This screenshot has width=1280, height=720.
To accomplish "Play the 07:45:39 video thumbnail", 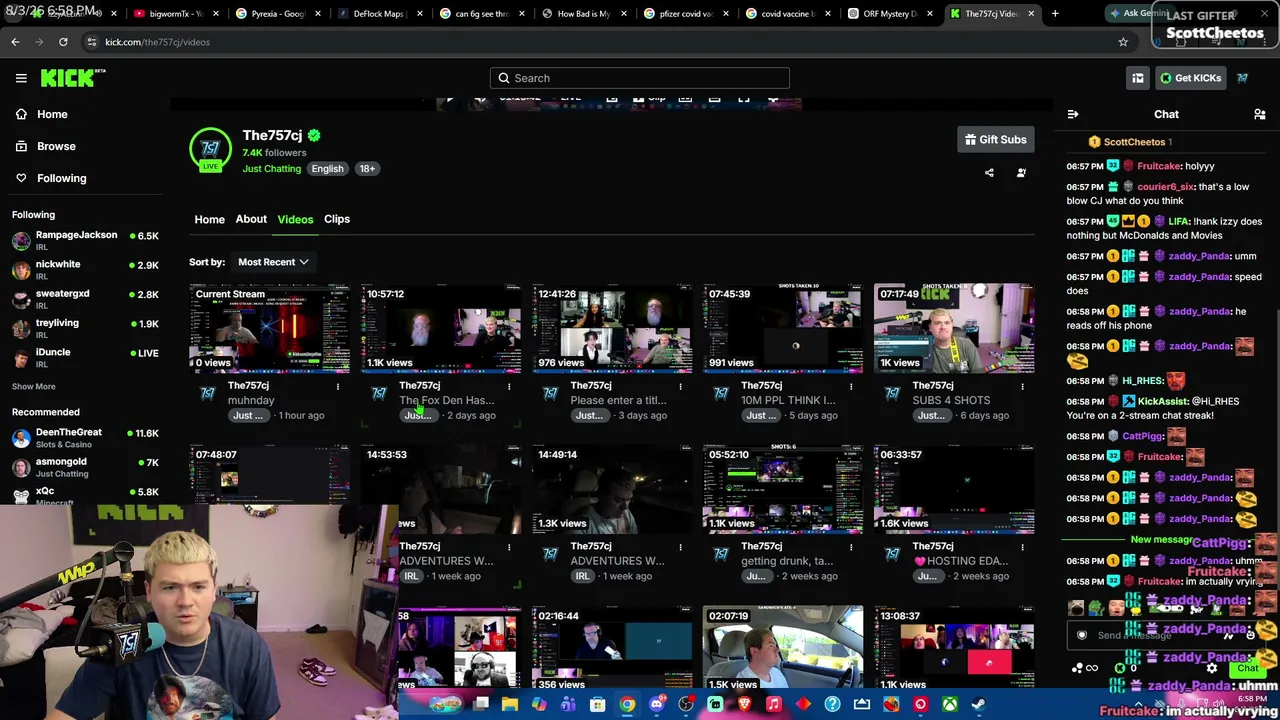I will pos(783,328).
